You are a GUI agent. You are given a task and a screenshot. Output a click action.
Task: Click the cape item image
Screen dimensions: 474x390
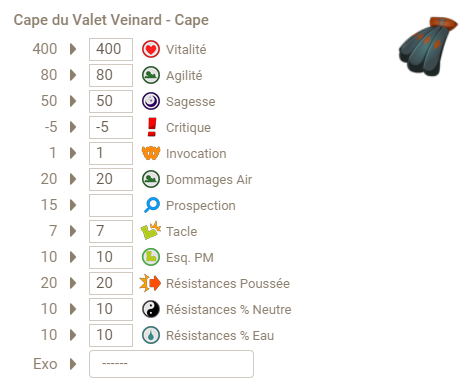pos(428,46)
